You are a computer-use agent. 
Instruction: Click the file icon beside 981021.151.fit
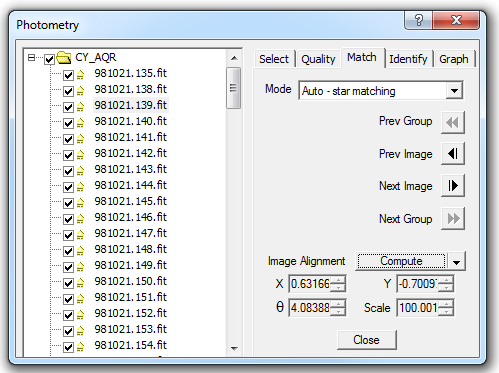(80, 299)
